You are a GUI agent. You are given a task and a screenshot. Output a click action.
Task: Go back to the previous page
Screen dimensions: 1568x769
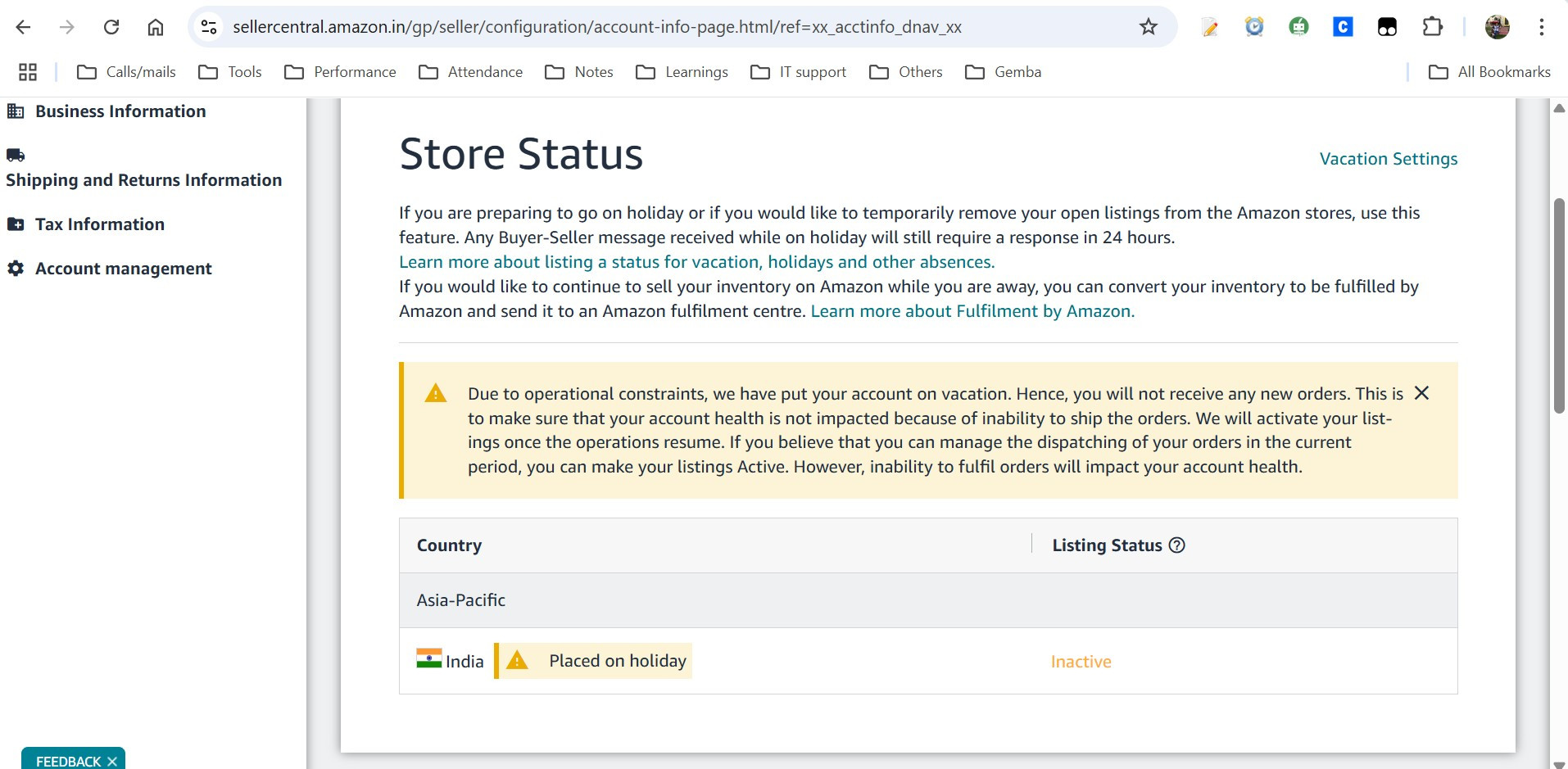coord(23,27)
